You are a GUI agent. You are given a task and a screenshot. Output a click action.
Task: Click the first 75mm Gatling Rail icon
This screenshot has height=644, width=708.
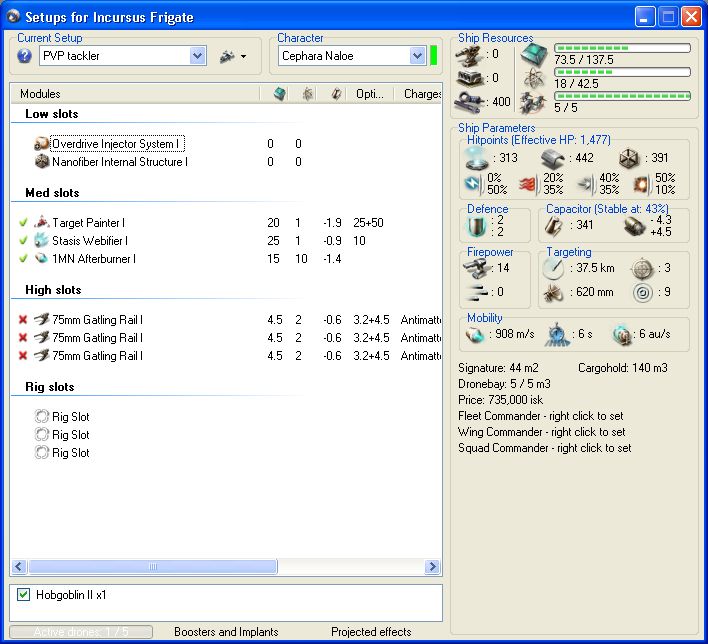point(42,319)
